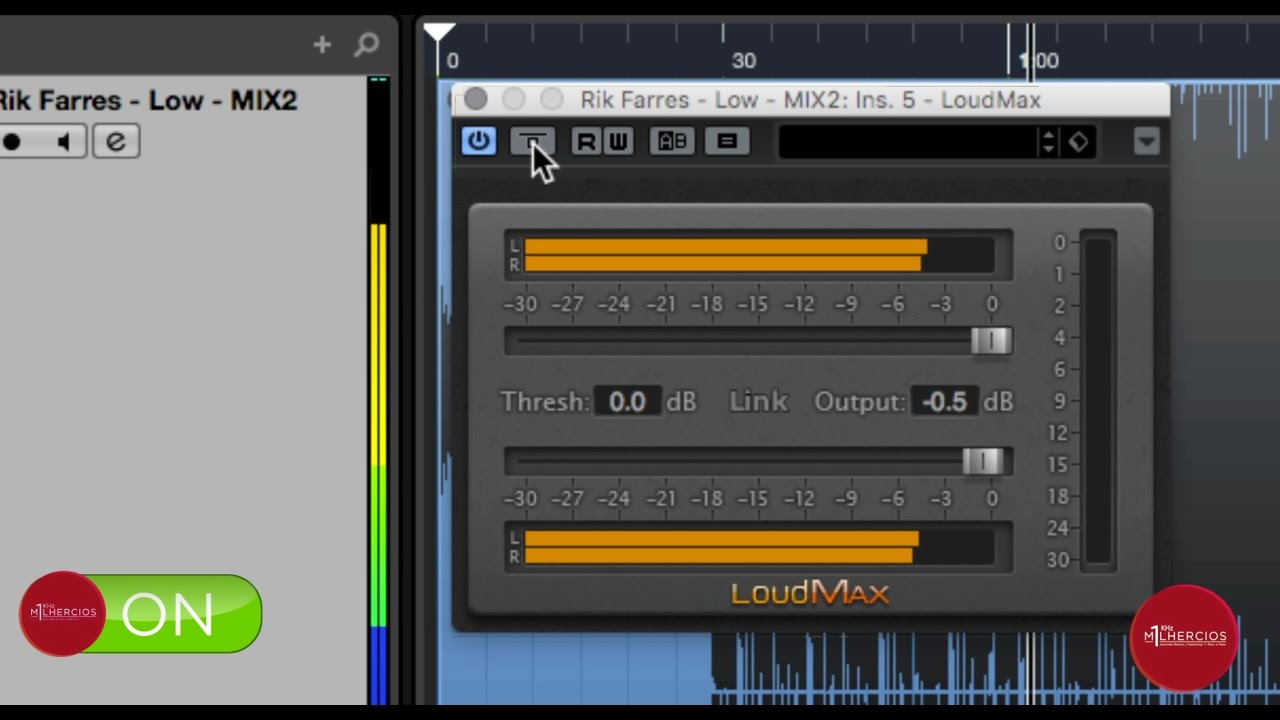Viewport: 1280px width, 720px height.
Task: Open the plugin preset name field
Action: click(x=908, y=142)
